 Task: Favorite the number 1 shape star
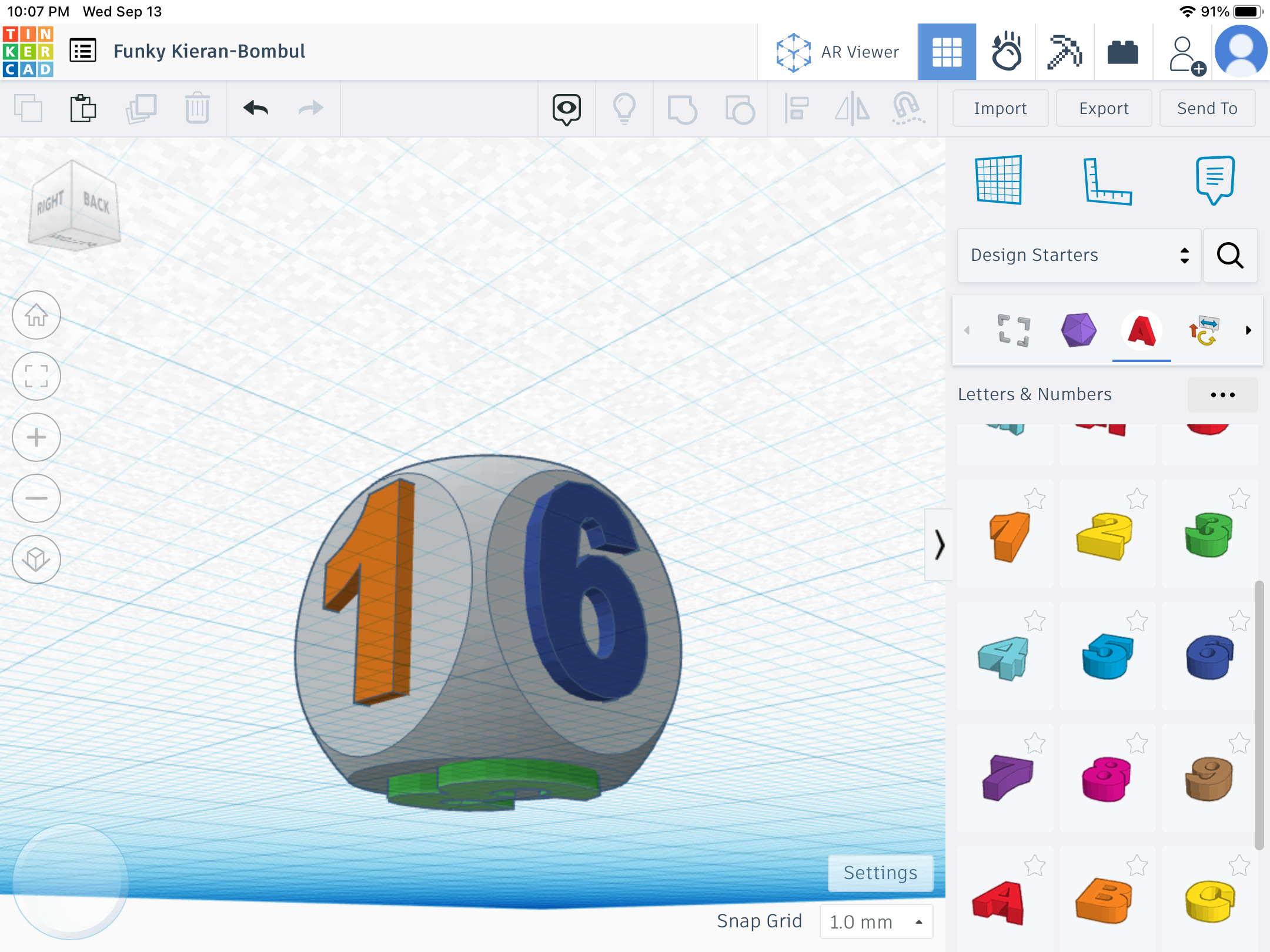[x=1035, y=499]
